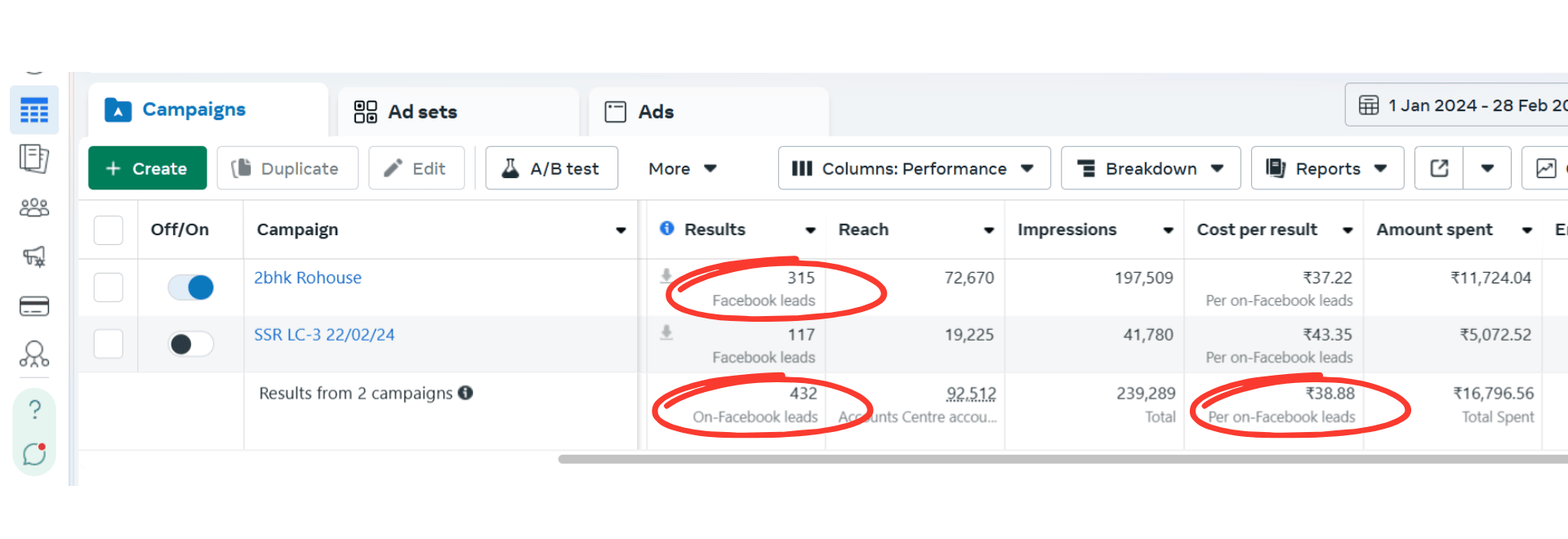
Task: Open the charts icon button in toolbar
Action: tap(1546, 168)
